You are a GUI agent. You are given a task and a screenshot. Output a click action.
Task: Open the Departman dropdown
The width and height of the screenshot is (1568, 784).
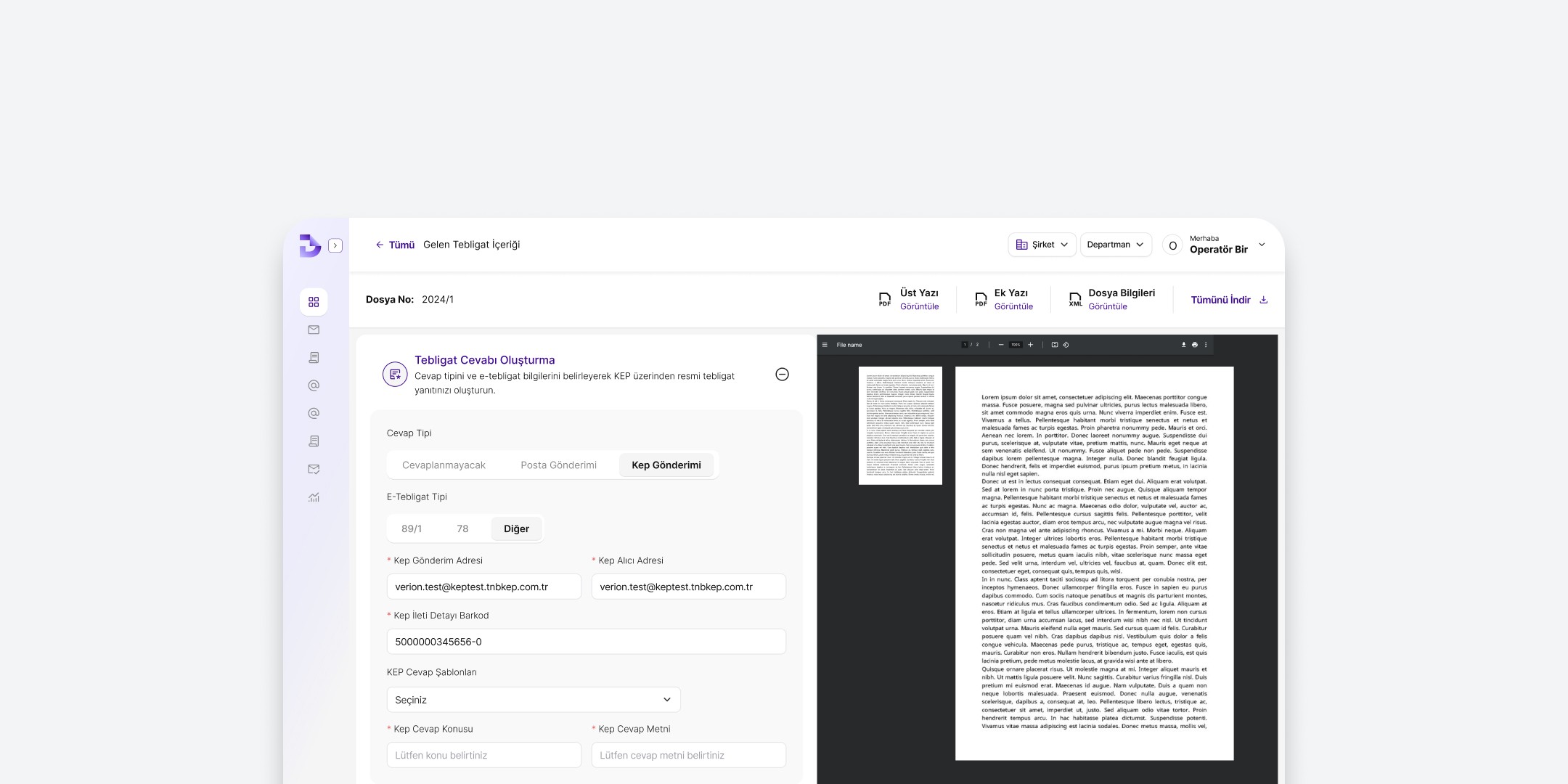coord(1115,245)
